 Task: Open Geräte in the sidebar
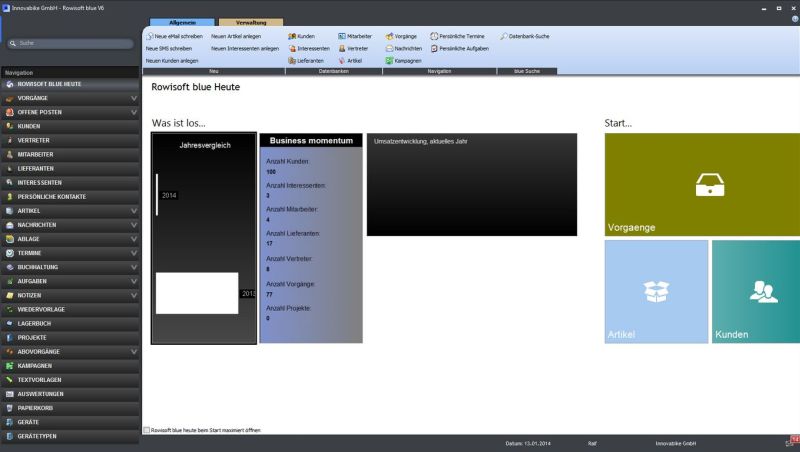click(x=70, y=422)
